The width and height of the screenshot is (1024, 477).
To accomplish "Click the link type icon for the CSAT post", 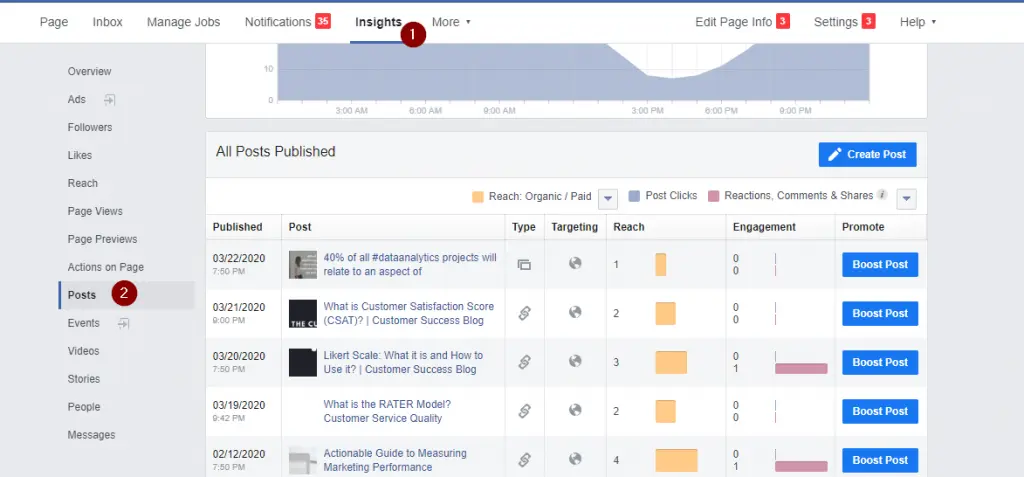I will point(523,313).
